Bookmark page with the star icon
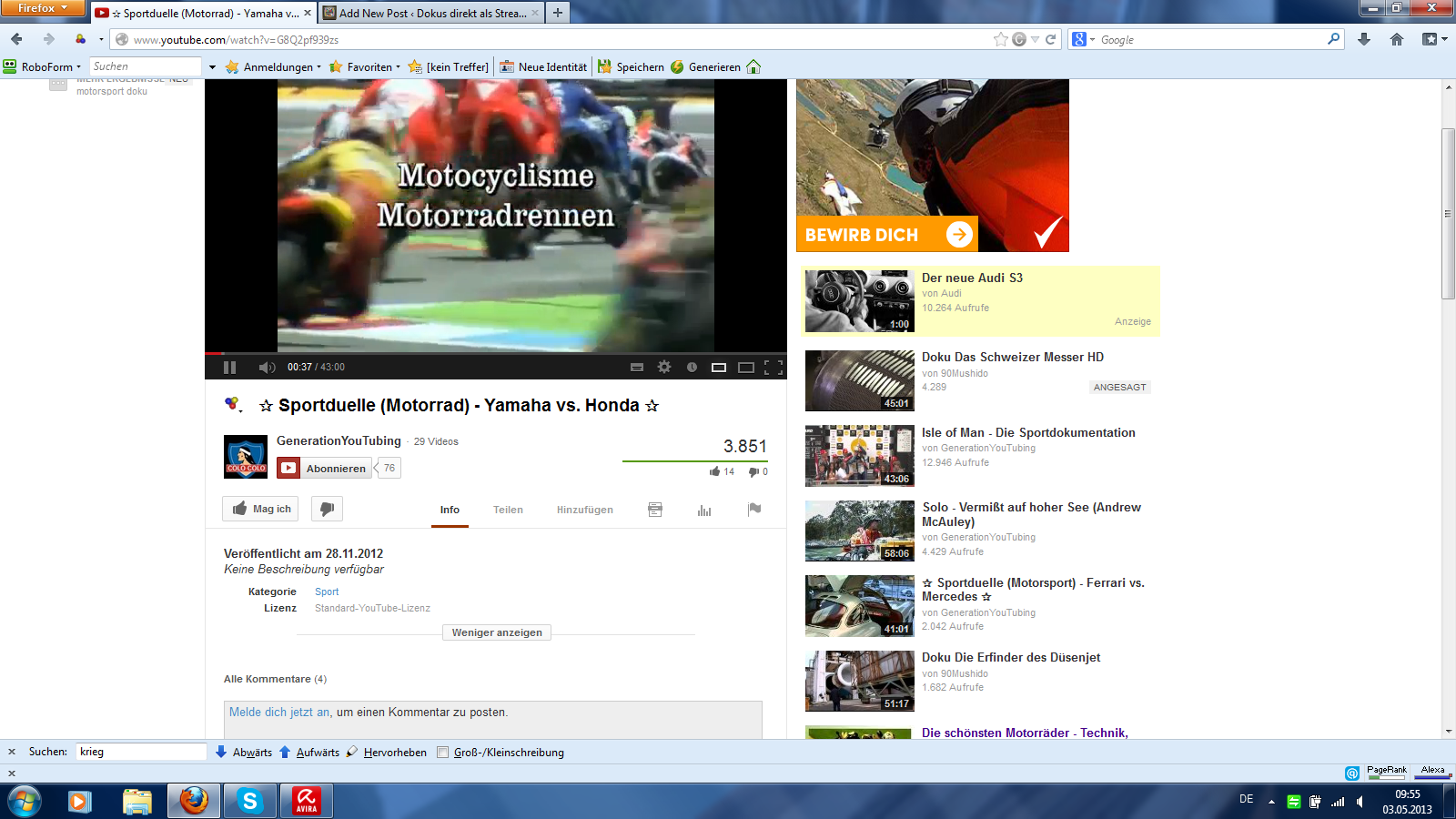 pos(1001,39)
